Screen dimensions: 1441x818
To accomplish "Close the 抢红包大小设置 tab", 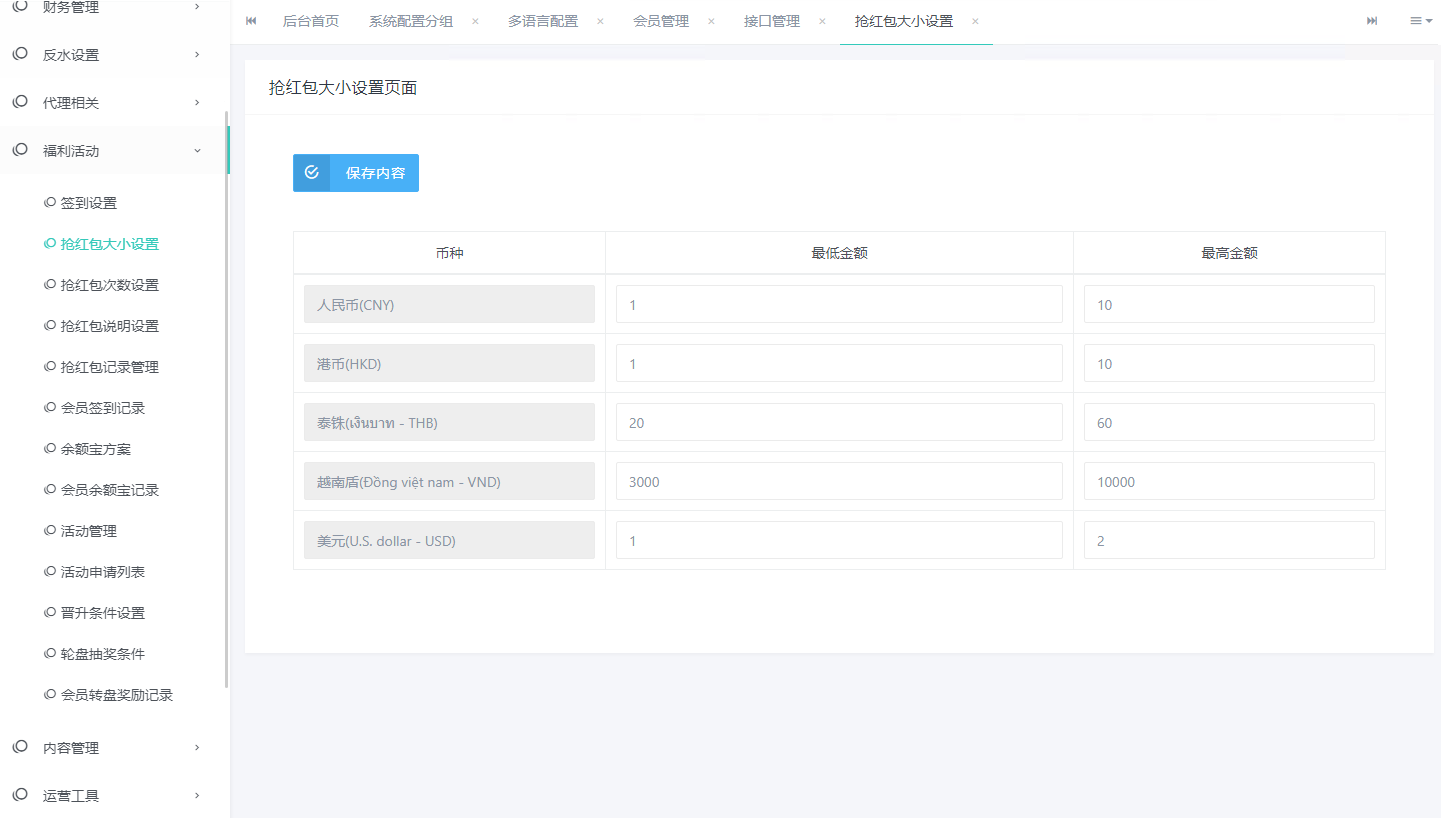I will click(975, 21).
